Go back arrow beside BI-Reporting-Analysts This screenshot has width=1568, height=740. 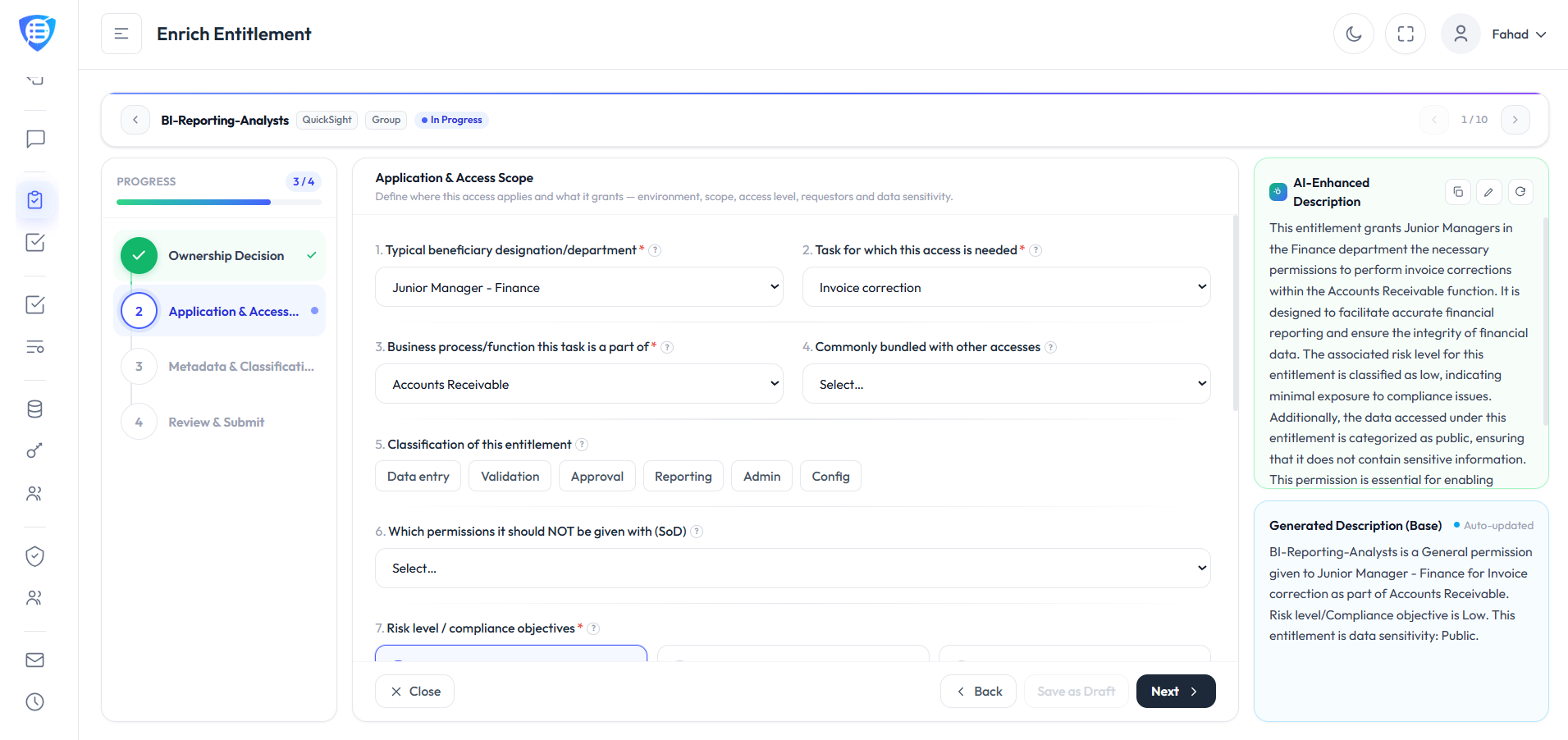[135, 120]
